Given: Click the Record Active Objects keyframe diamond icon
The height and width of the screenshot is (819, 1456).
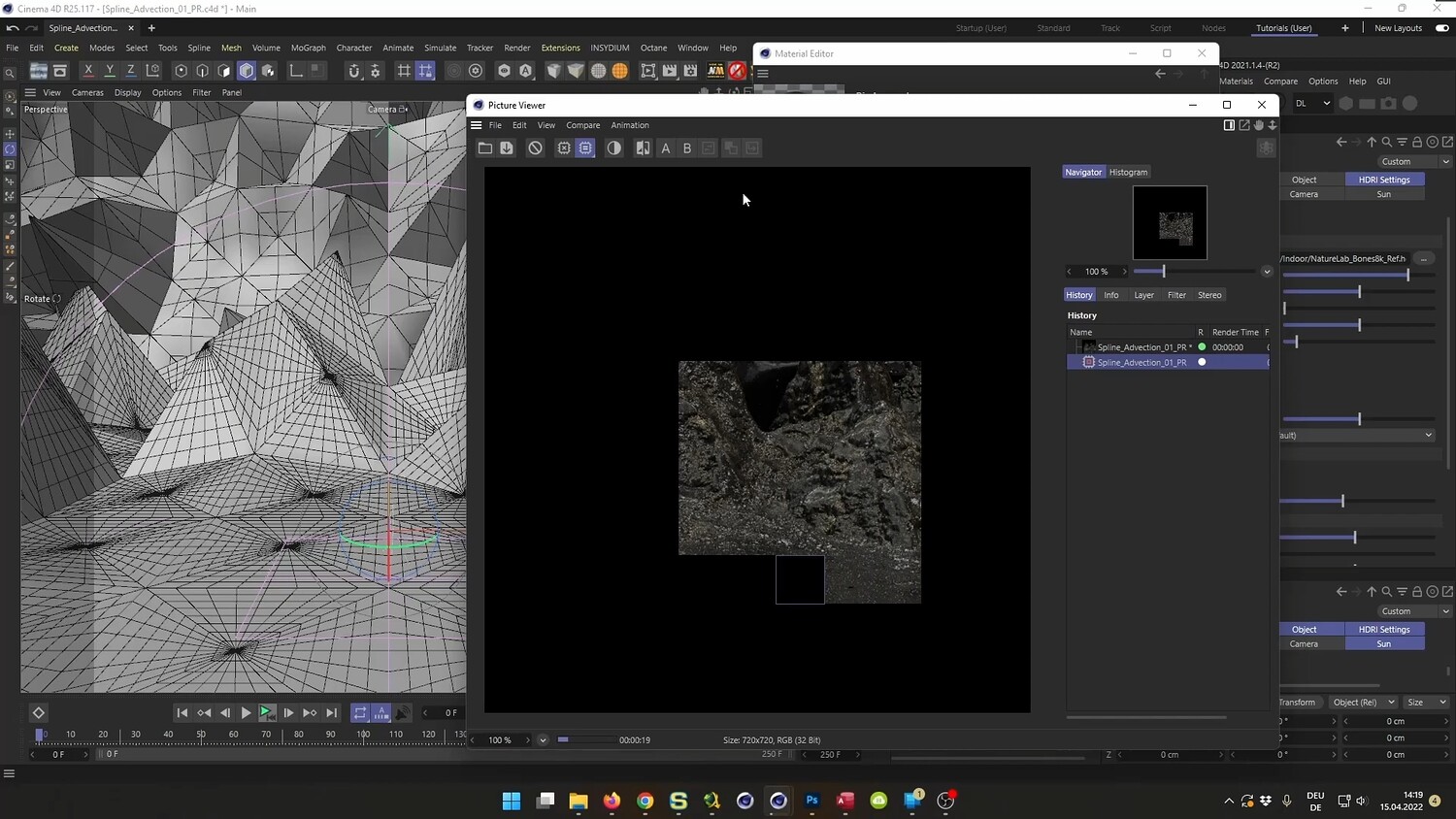Looking at the screenshot, I should (38, 713).
